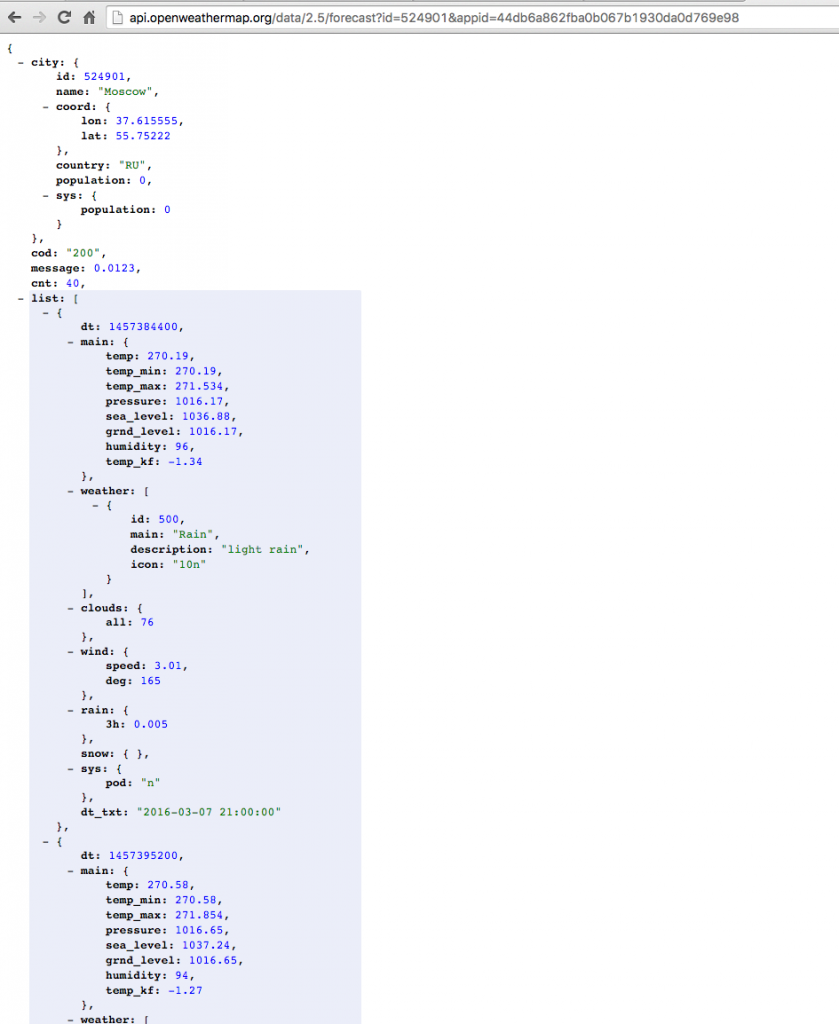839x1024 pixels.
Task: Click the page reload icon
Action: pos(64,17)
